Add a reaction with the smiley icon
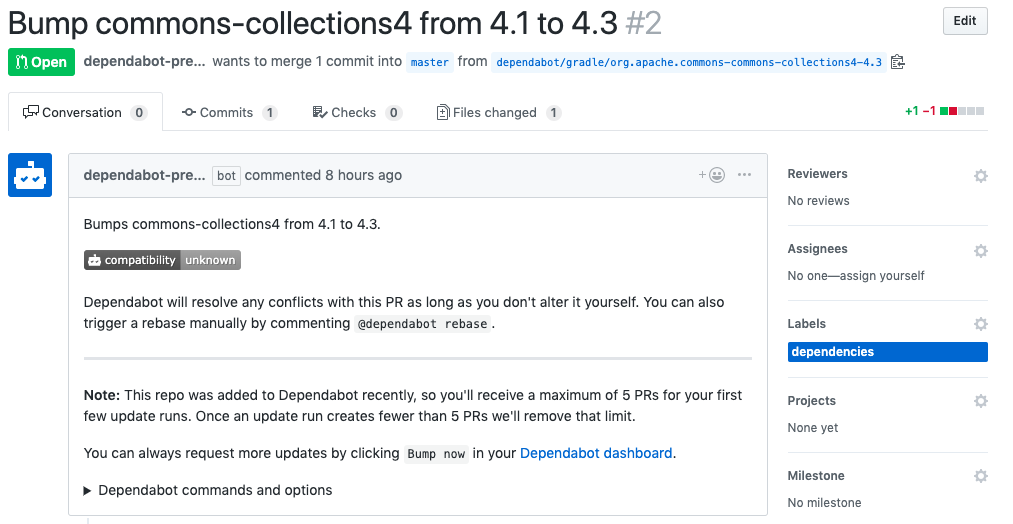The image size is (1013, 524). (712, 174)
